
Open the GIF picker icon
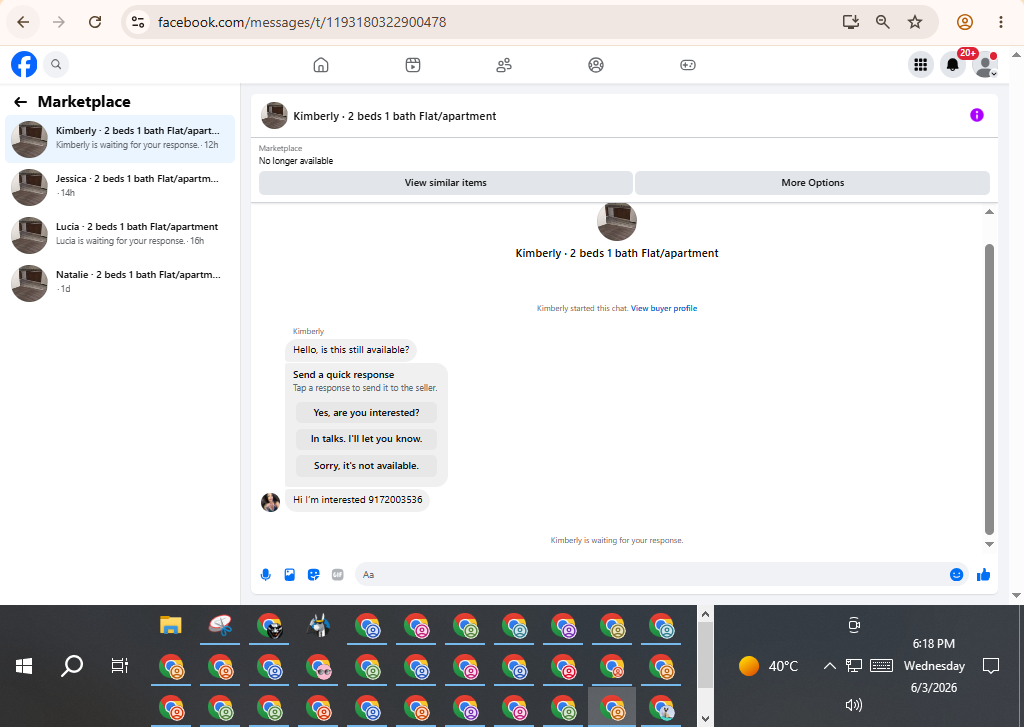coord(338,575)
